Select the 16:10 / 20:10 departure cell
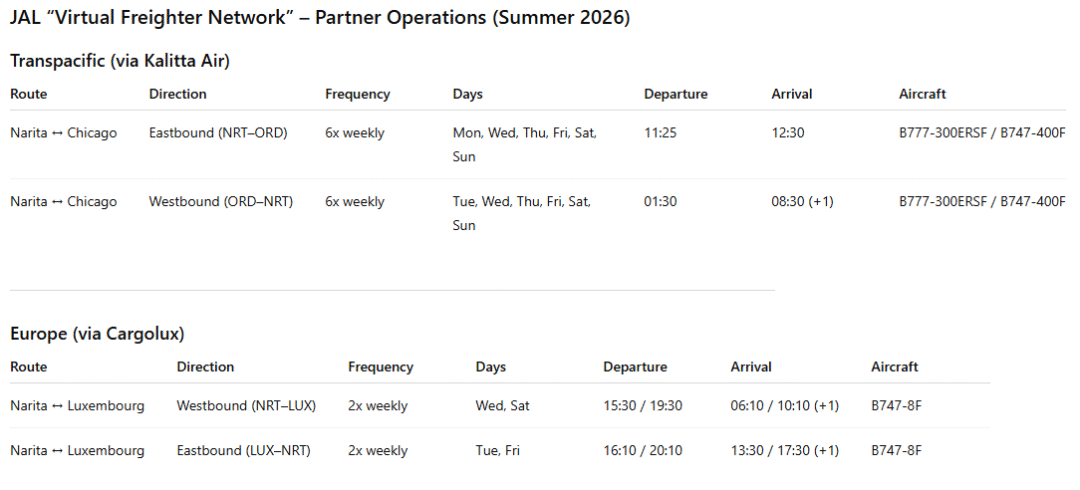This screenshot has width=1080, height=490. (x=642, y=450)
